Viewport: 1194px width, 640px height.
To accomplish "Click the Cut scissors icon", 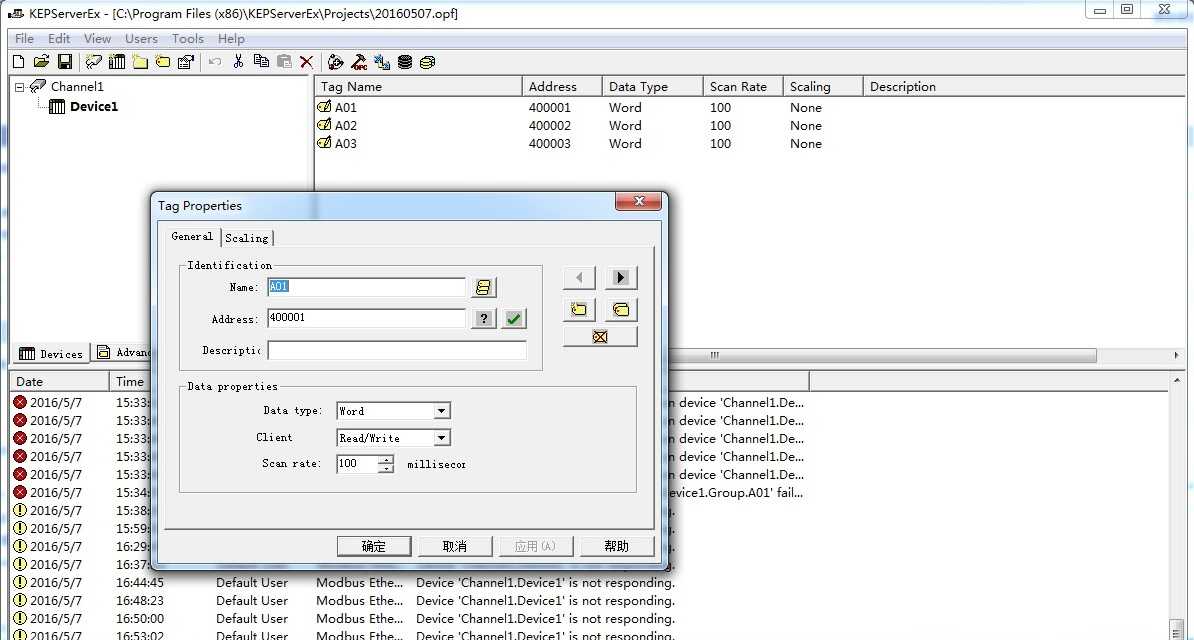I will (238, 62).
